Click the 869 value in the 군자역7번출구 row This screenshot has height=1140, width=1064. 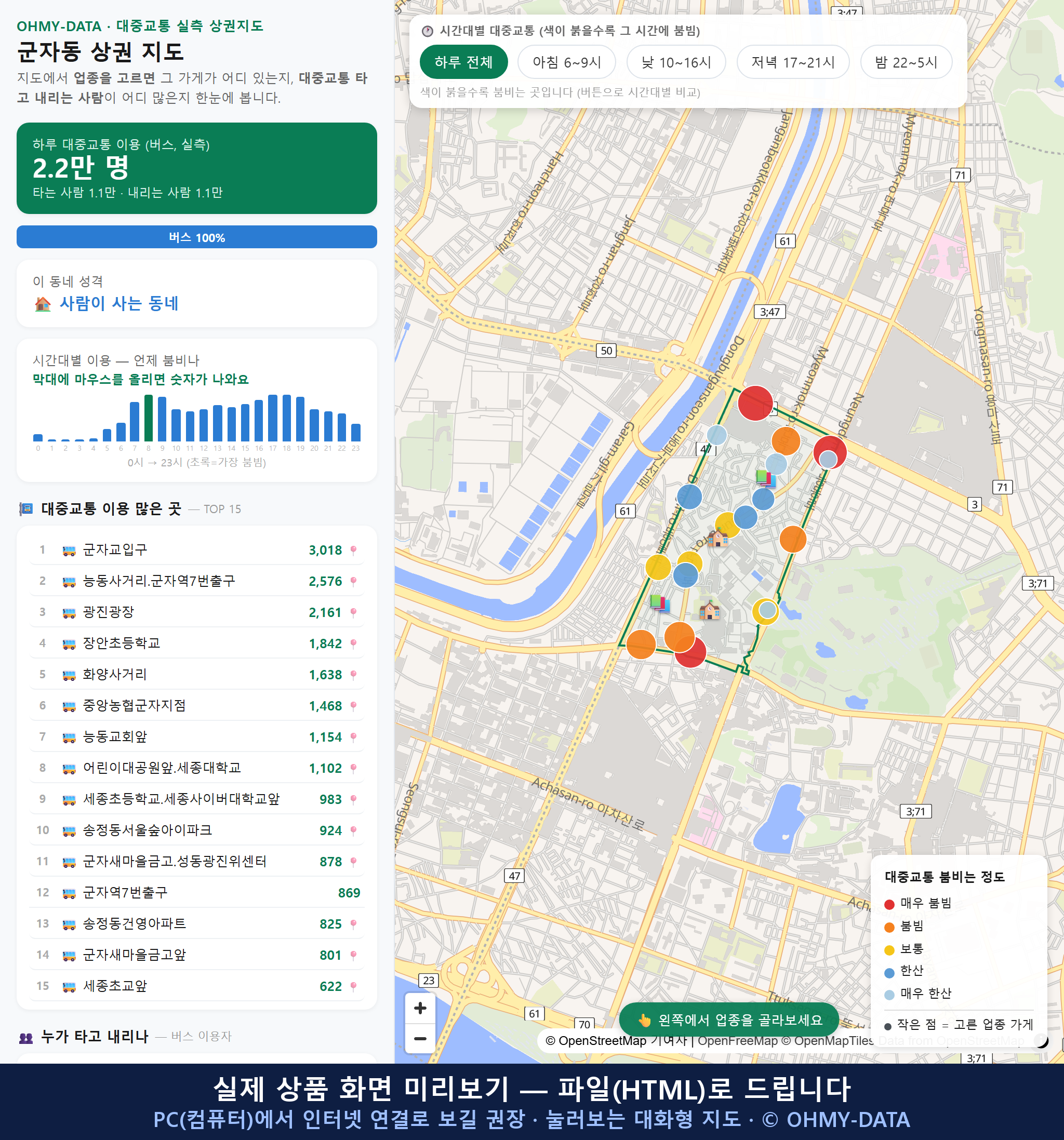pos(349,893)
